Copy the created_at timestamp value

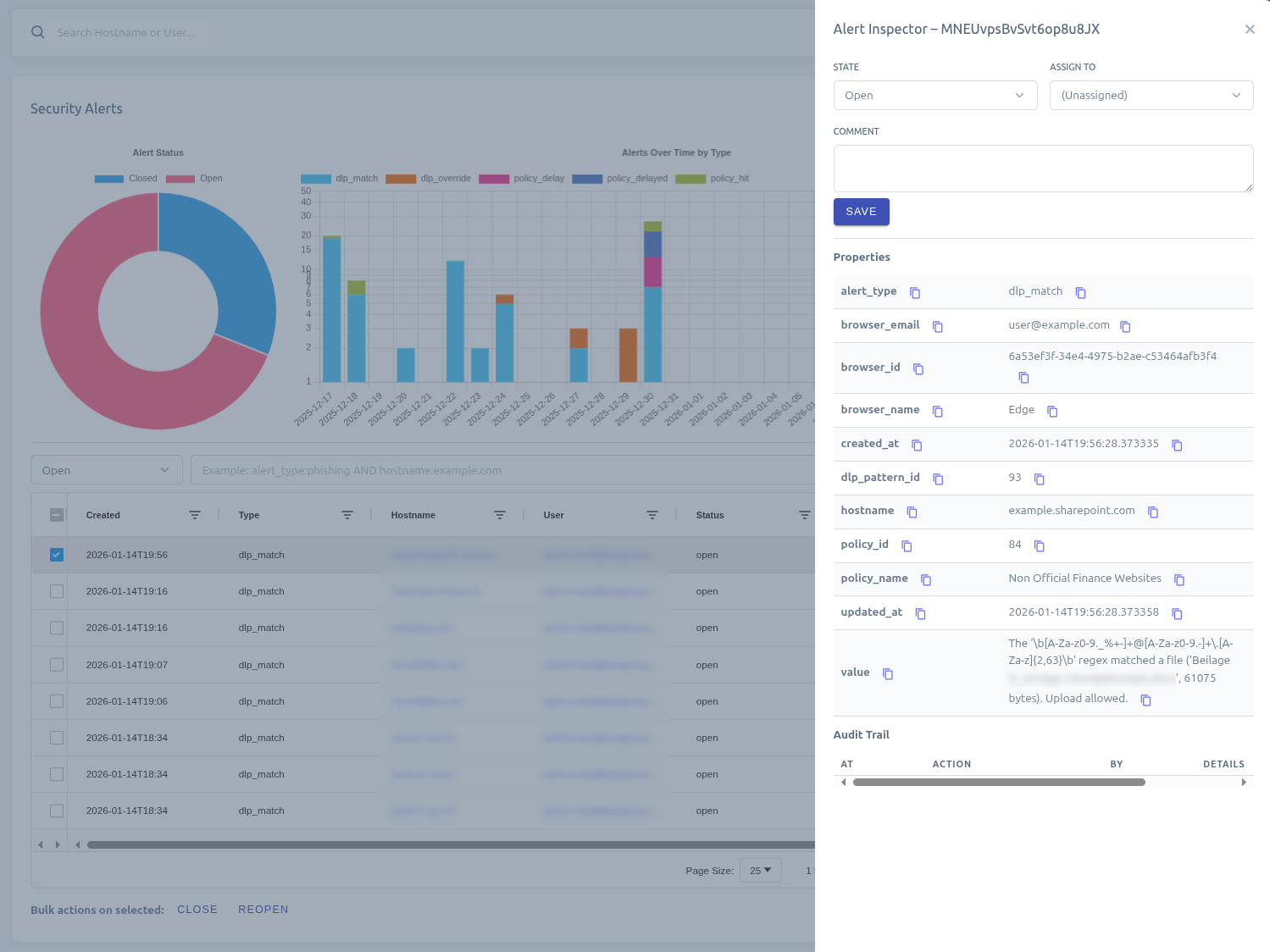(x=1177, y=445)
